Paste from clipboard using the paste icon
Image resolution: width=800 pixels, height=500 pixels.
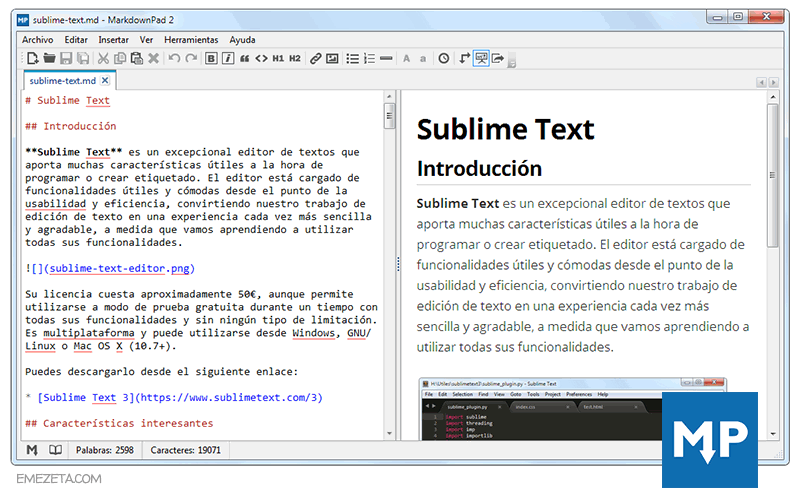[x=137, y=59]
